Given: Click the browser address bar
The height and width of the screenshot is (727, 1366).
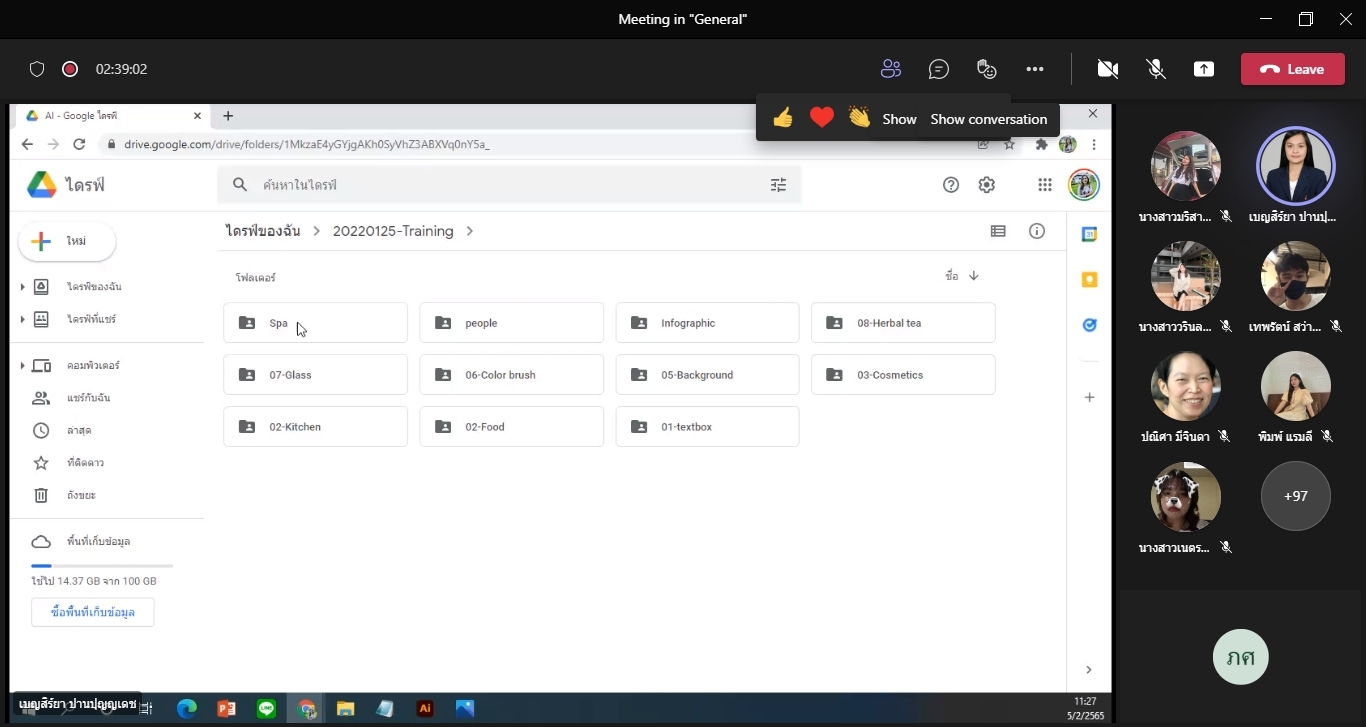Looking at the screenshot, I should [540, 144].
